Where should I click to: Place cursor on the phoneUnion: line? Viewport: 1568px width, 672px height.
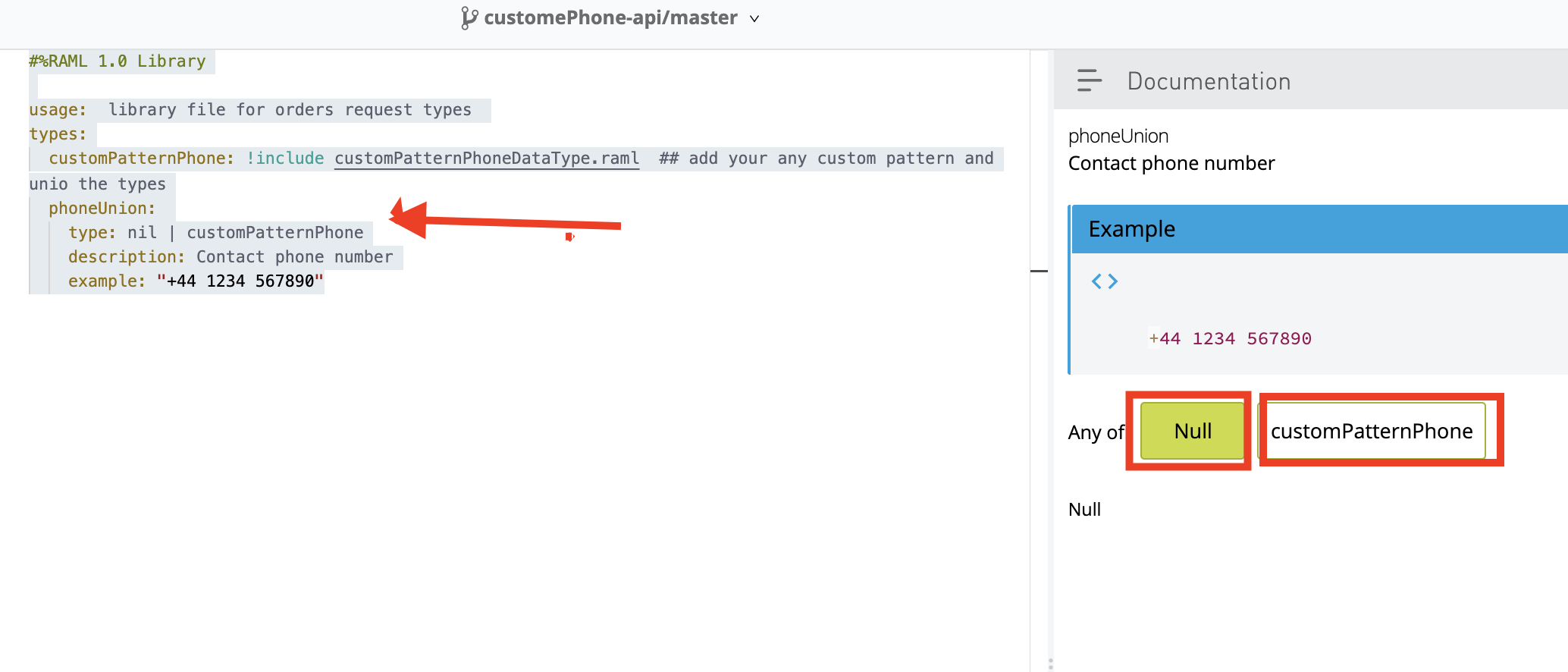(102, 209)
